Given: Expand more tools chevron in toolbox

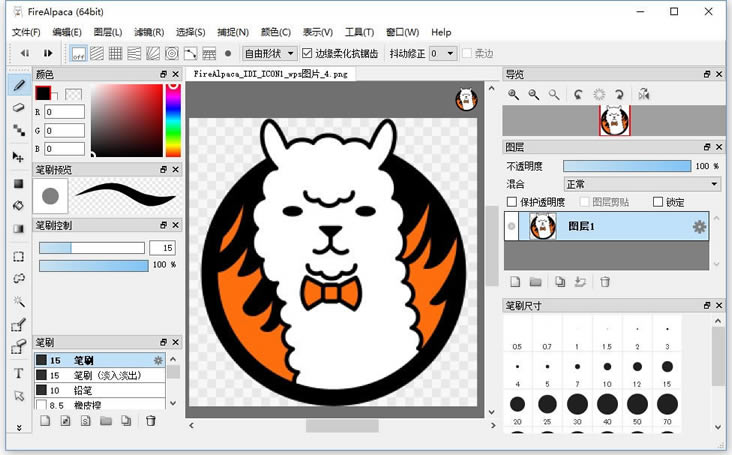Looking at the screenshot, I should click(19, 427).
